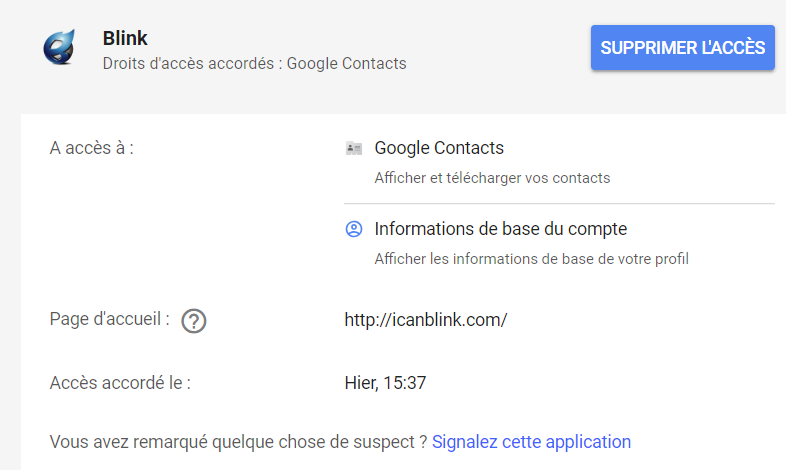Open the help question mark beside Page d'accueil

point(193,321)
